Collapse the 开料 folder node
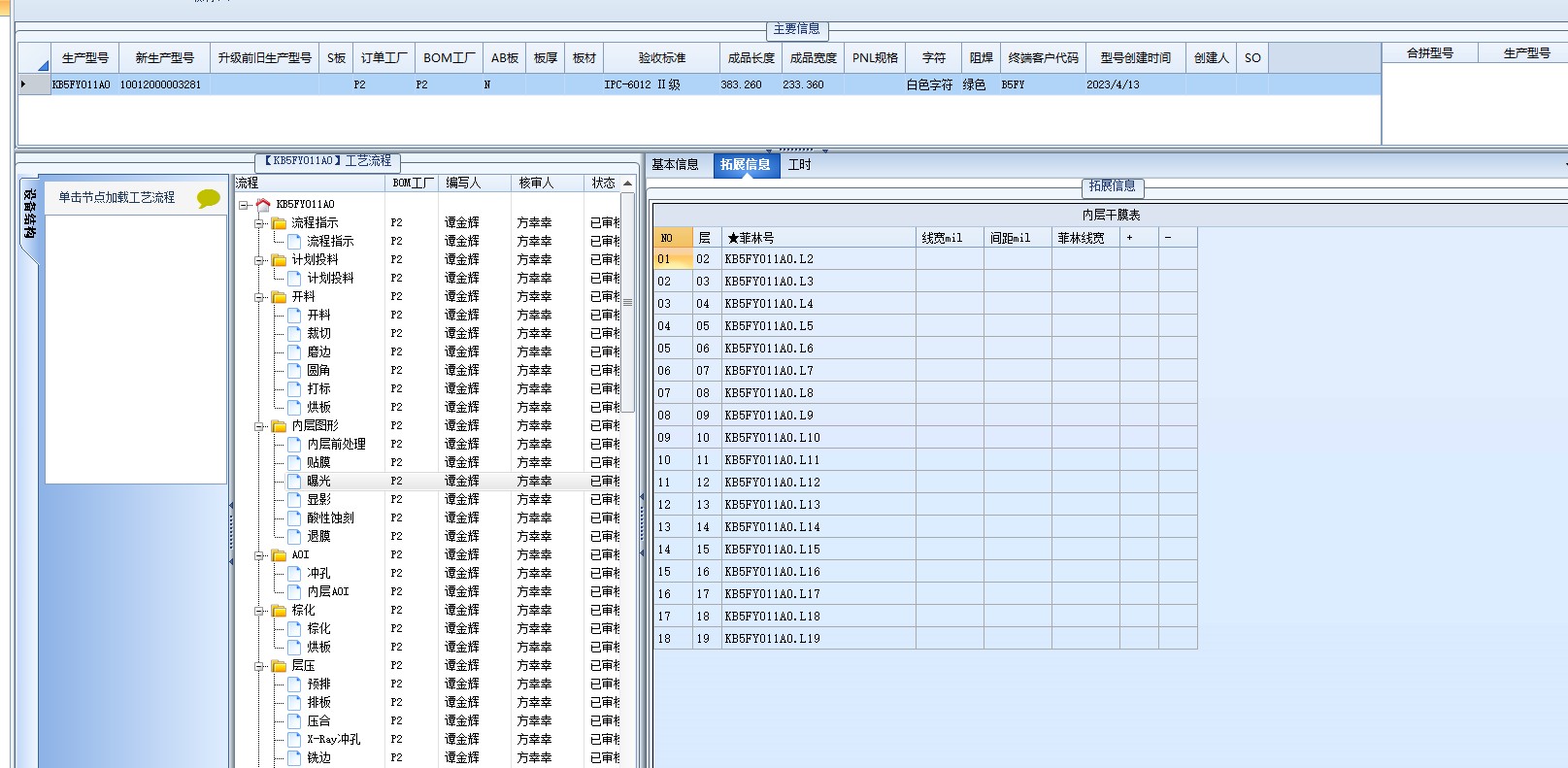This screenshot has height=768, width=1568. tap(260, 297)
